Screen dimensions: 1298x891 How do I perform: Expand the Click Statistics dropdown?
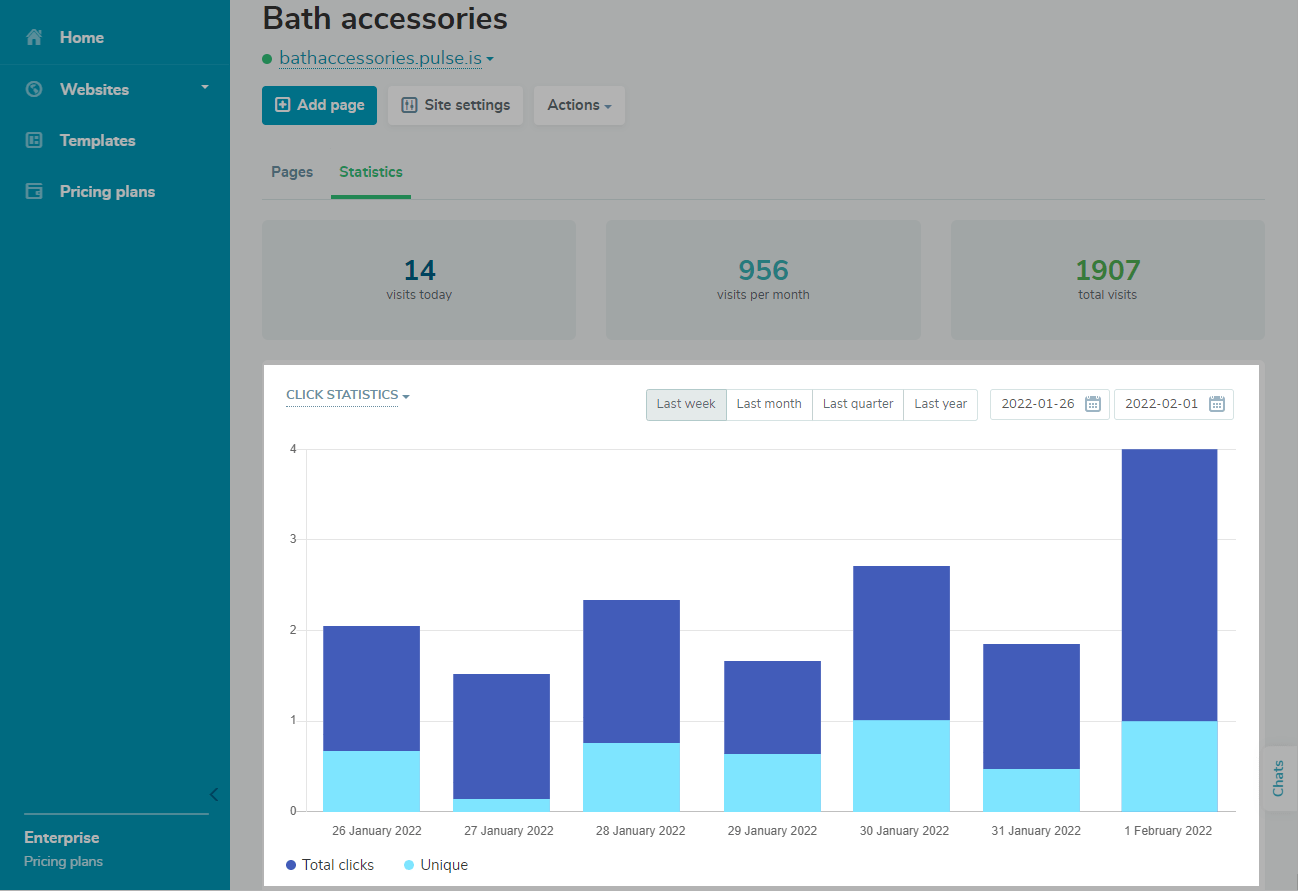(348, 395)
